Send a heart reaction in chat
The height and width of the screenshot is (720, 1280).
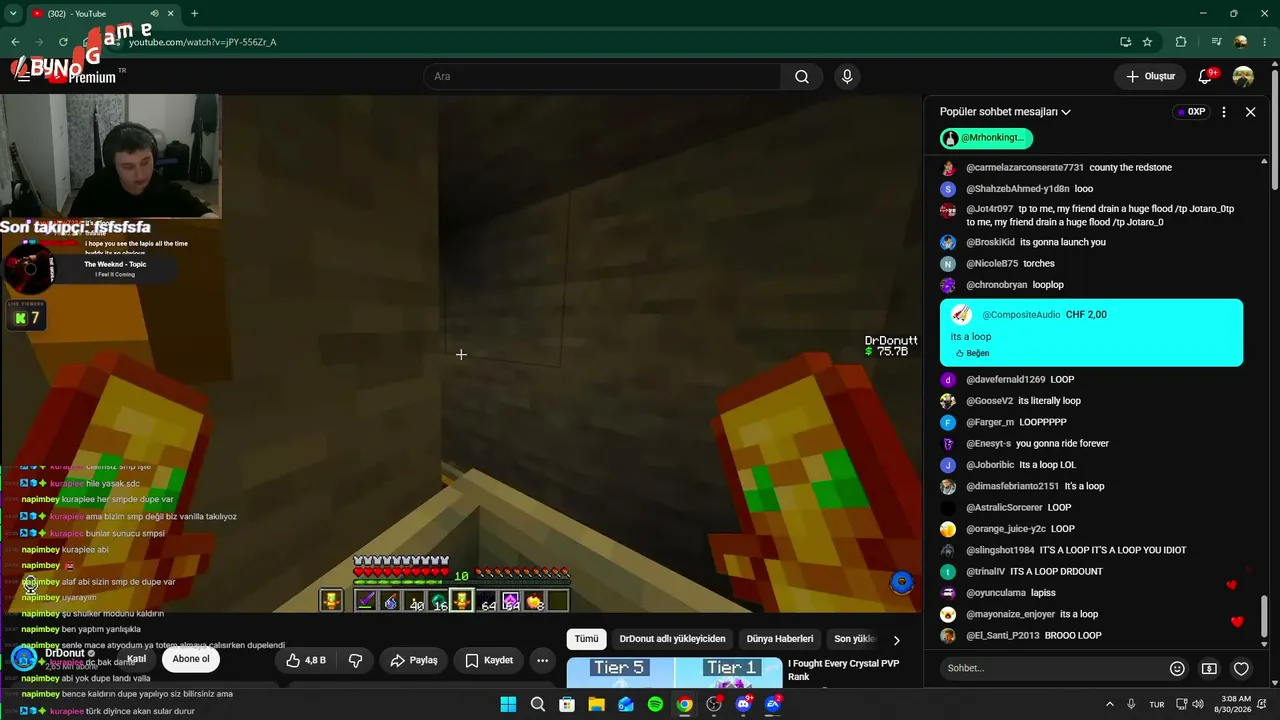1241,668
